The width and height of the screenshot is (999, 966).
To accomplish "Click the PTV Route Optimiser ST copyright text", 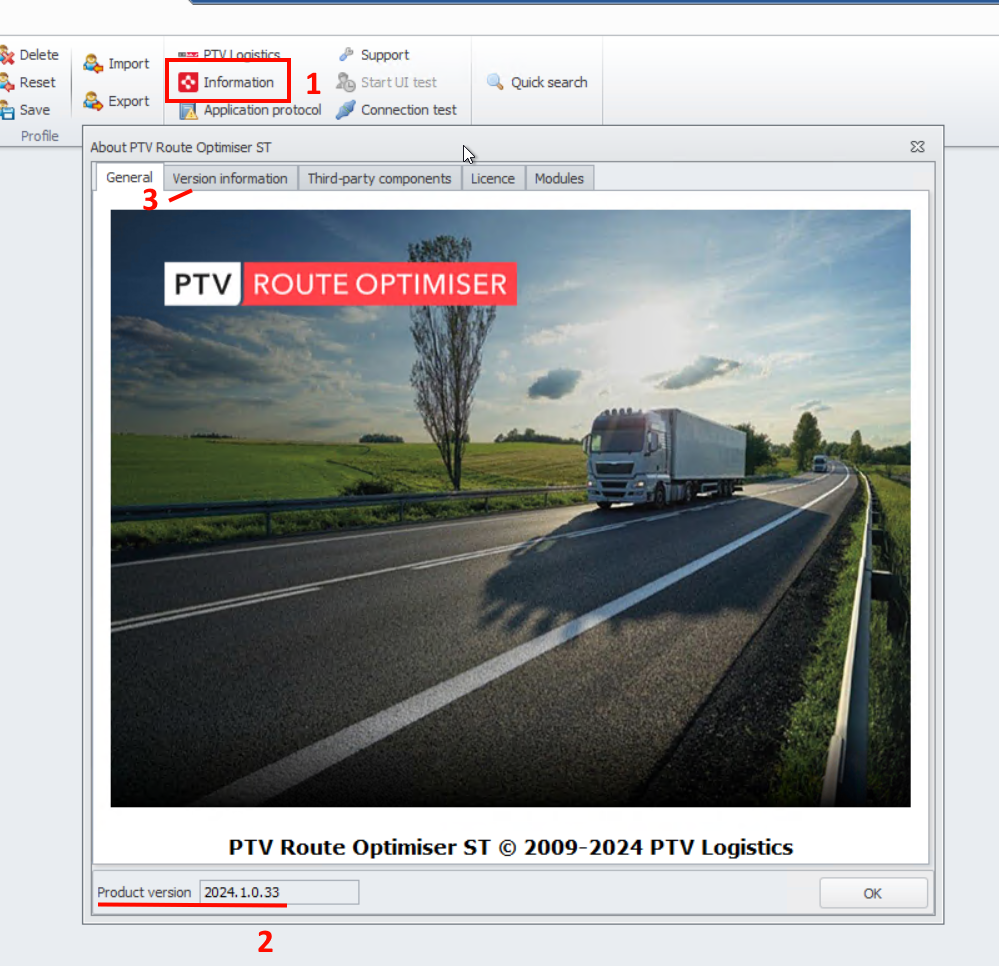I will pos(510,847).
